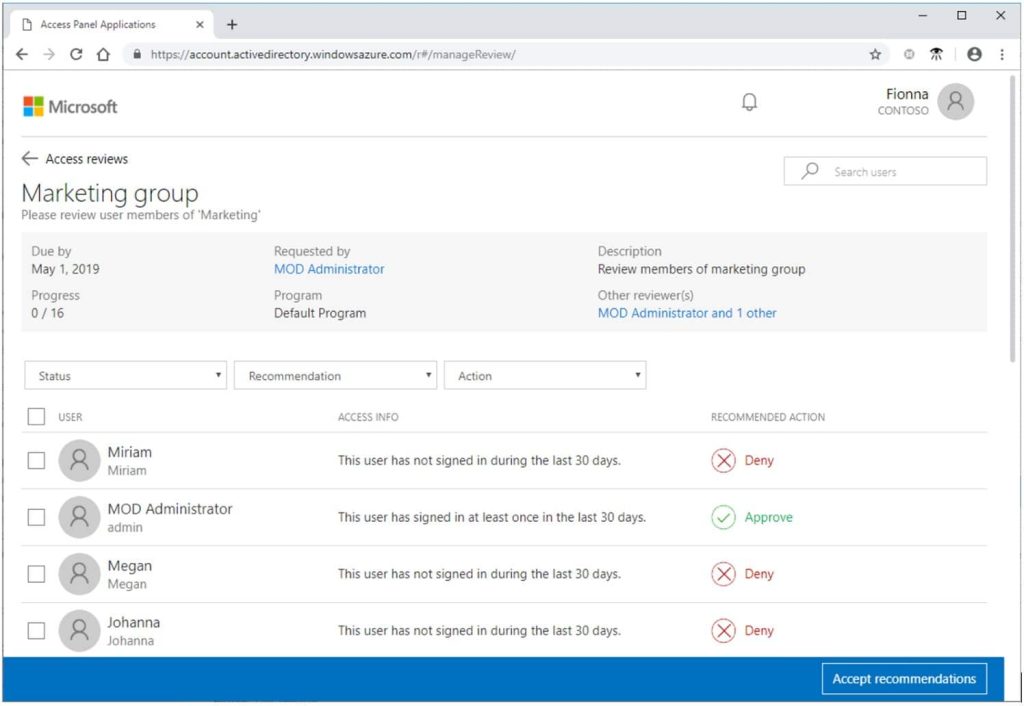Image resolution: width=1024 pixels, height=706 pixels.
Task: Click the Deny label for Miriam
Action: (x=759, y=460)
